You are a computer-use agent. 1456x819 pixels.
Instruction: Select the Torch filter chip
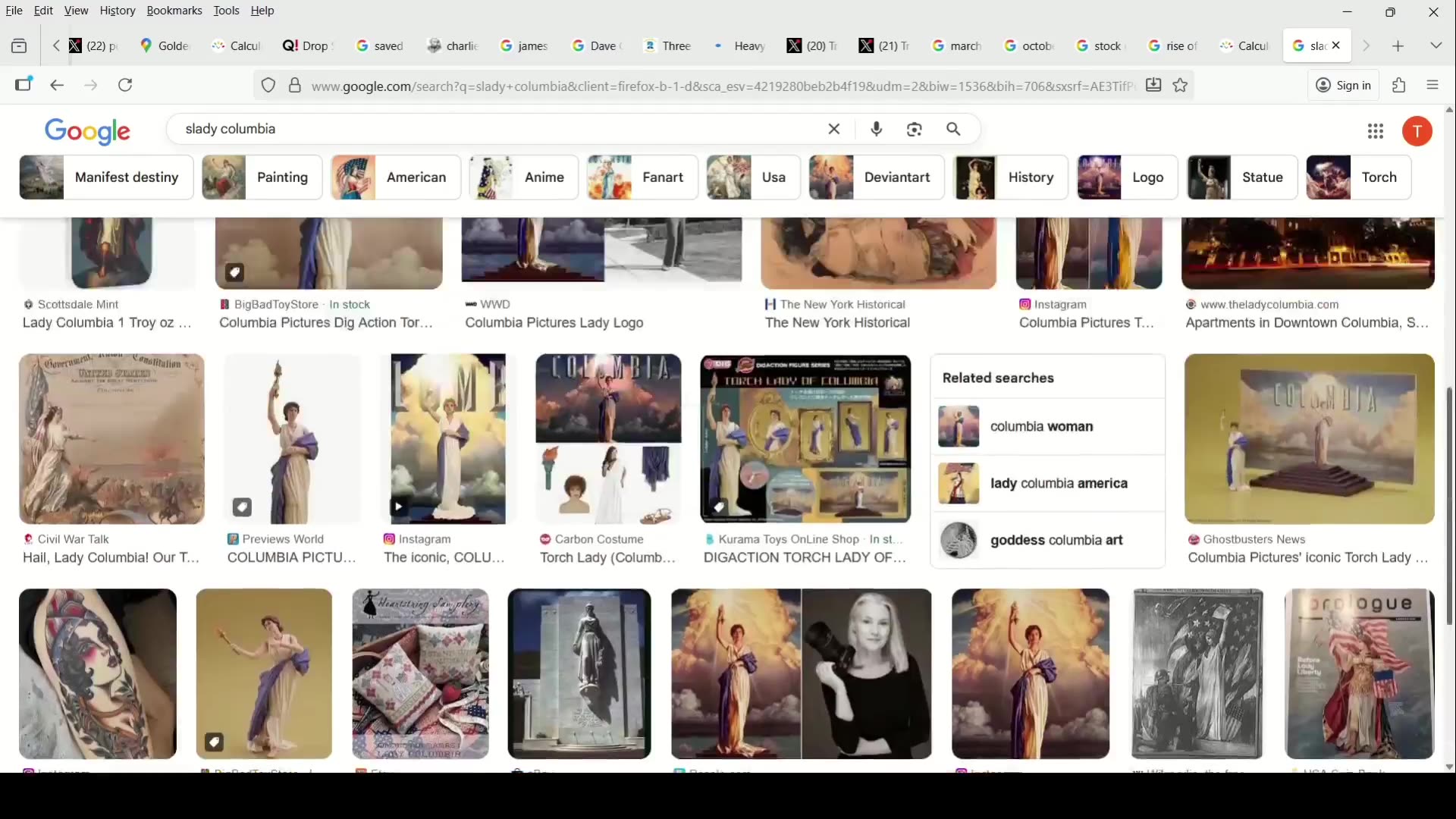click(x=1359, y=177)
